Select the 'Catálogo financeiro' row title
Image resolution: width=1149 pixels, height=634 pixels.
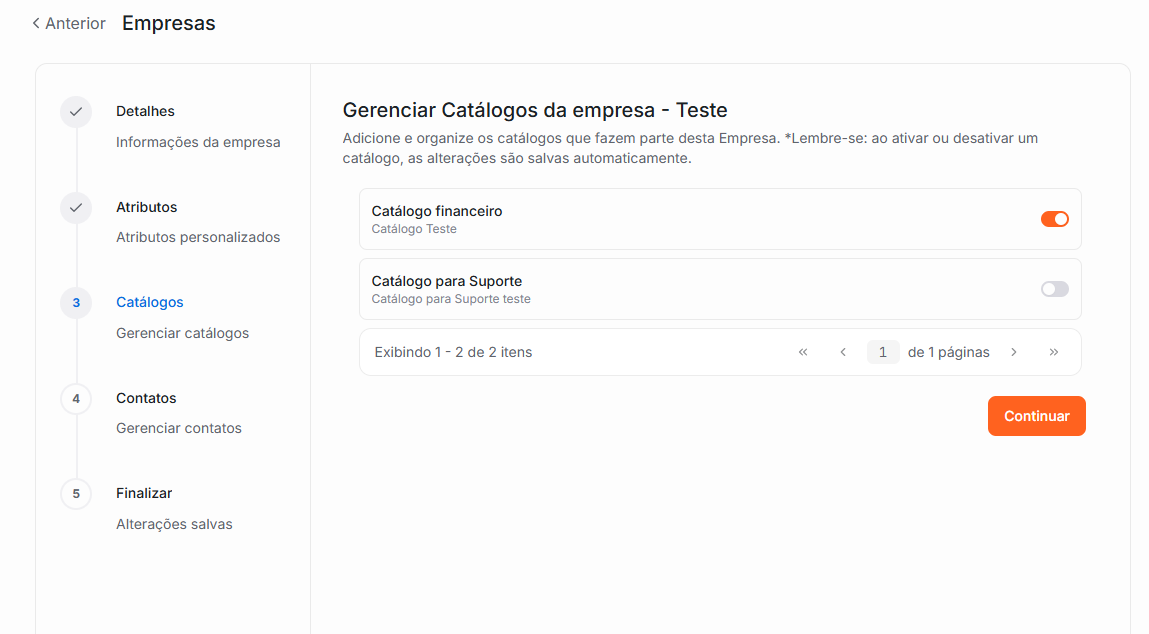coord(437,211)
